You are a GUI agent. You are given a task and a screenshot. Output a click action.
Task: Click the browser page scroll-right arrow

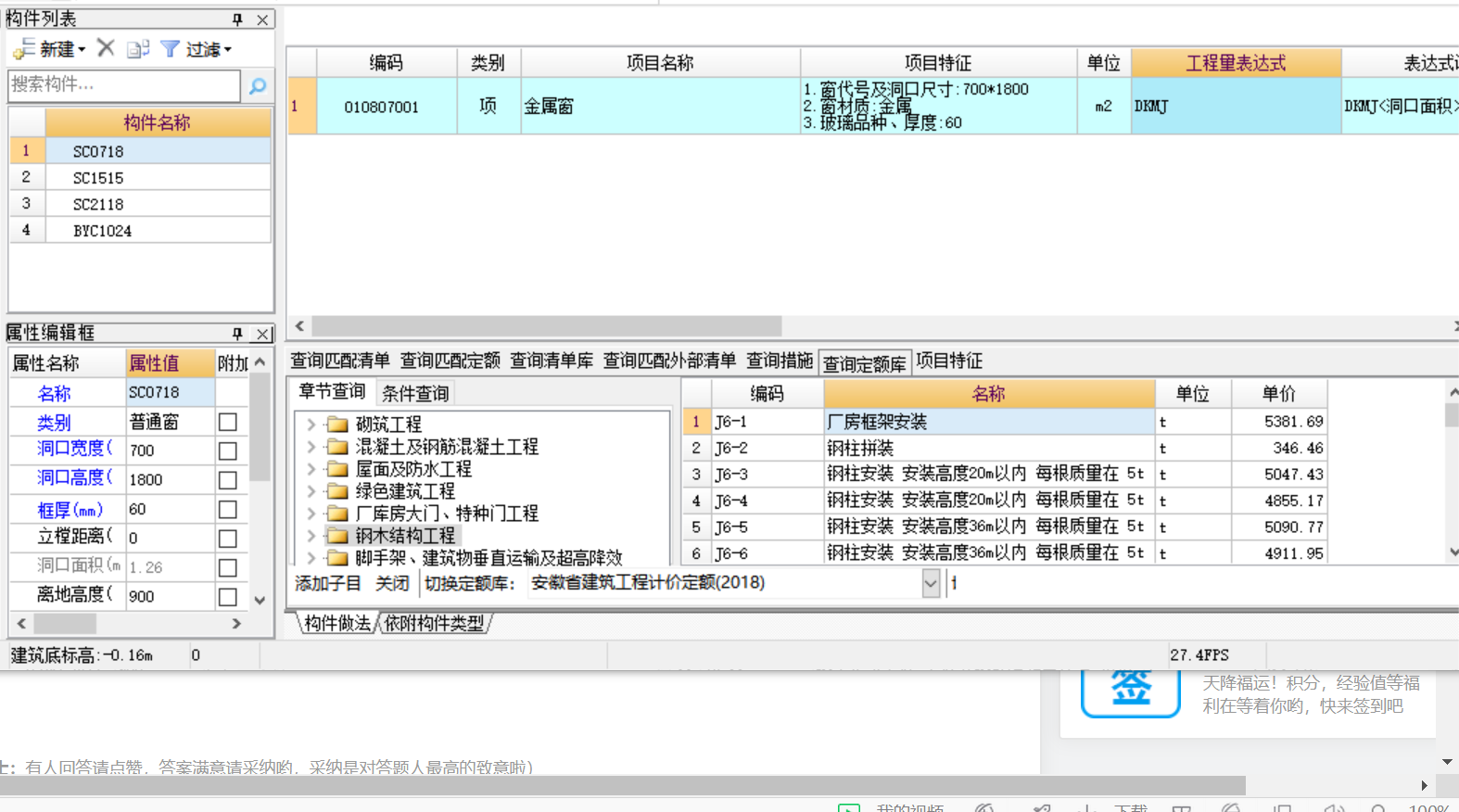[x=1425, y=786]
